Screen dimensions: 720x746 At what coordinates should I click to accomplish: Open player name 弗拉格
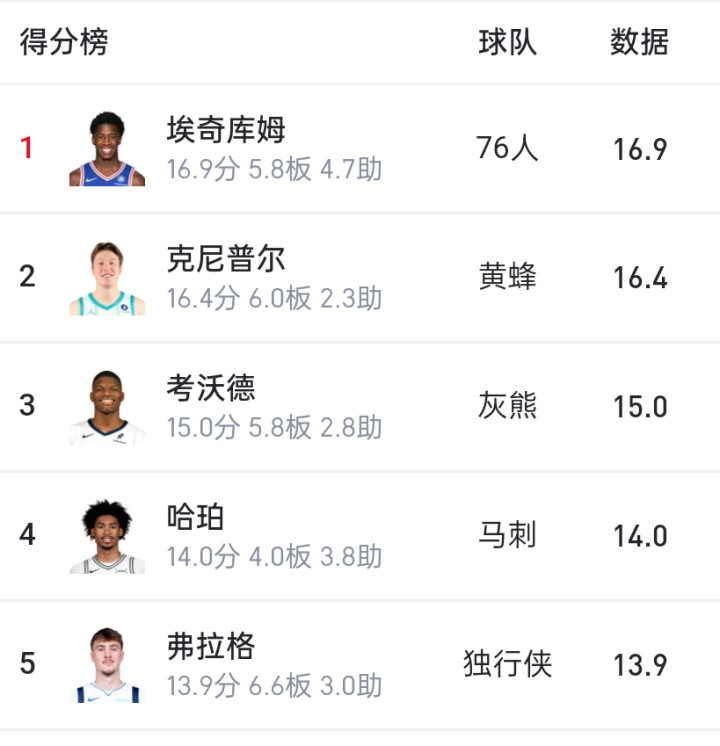point(211,646)
